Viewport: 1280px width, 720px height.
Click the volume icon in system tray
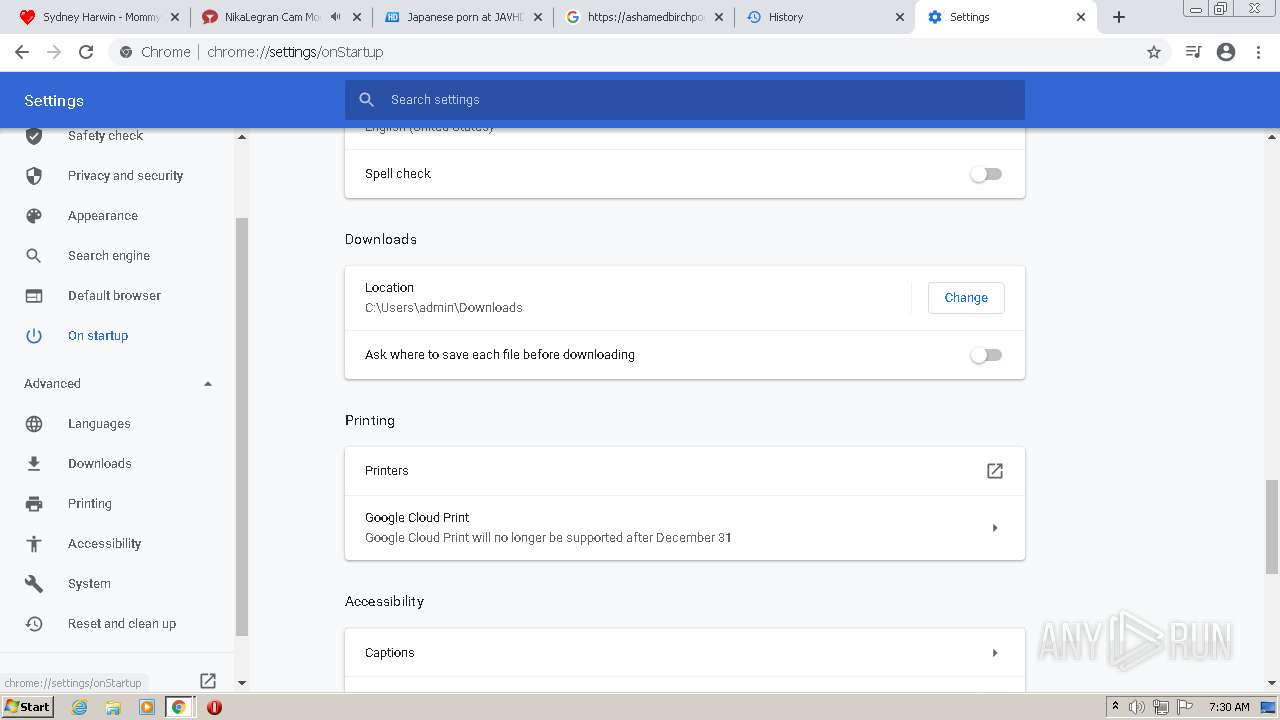pos(1137,707)
